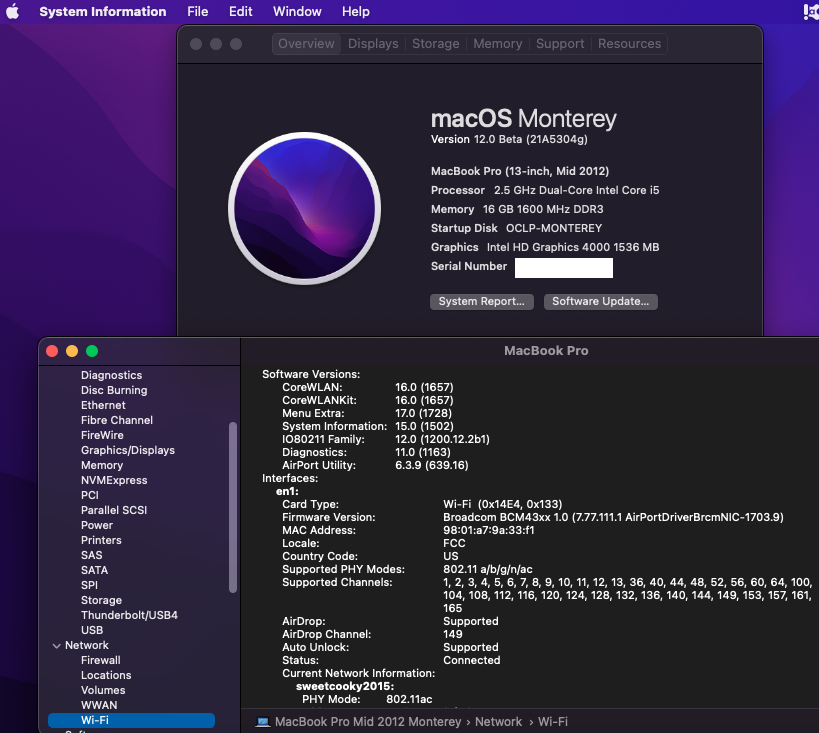Select SAS in the sidebar

point(91,555)
